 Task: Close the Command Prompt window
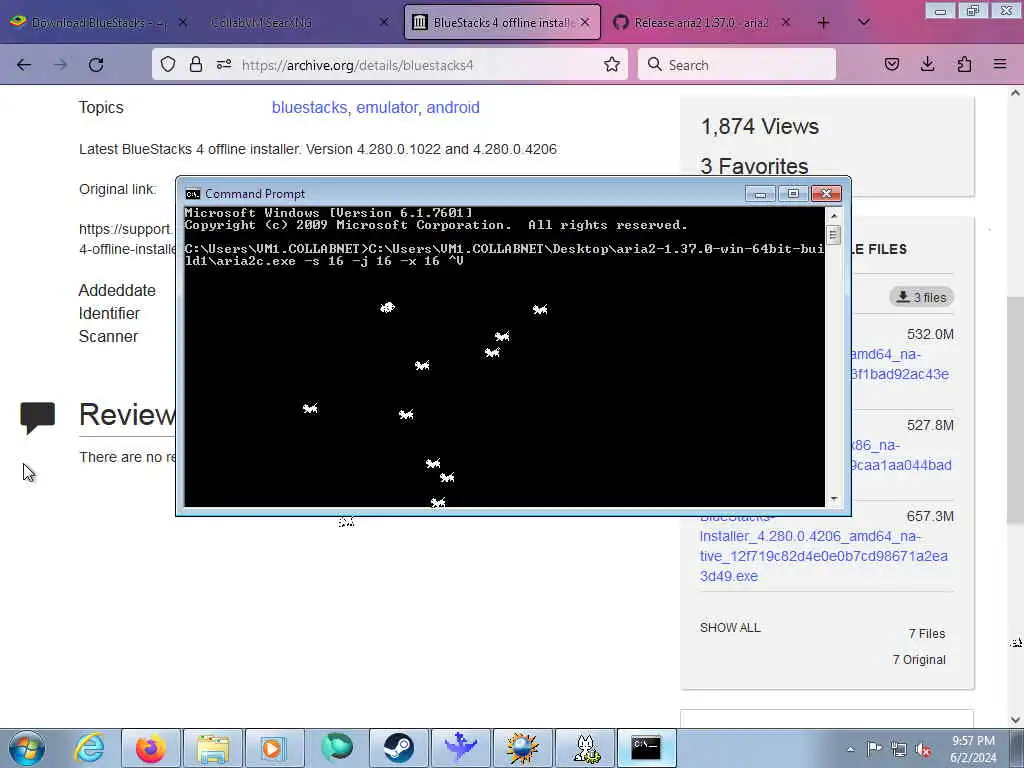(x=826, y=194)
